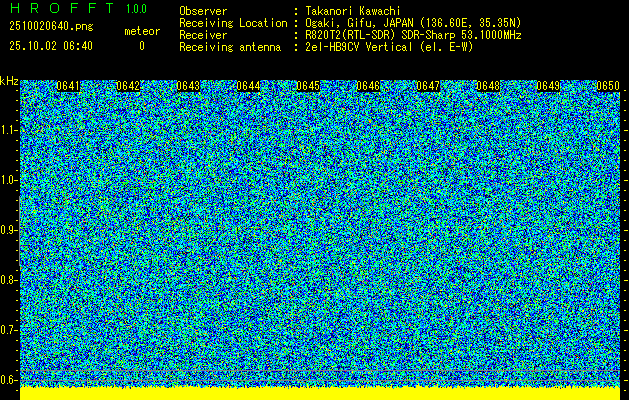Click the 1.1 kHz axis label
This screenshot has height=400, width=629.
point(7,130)
